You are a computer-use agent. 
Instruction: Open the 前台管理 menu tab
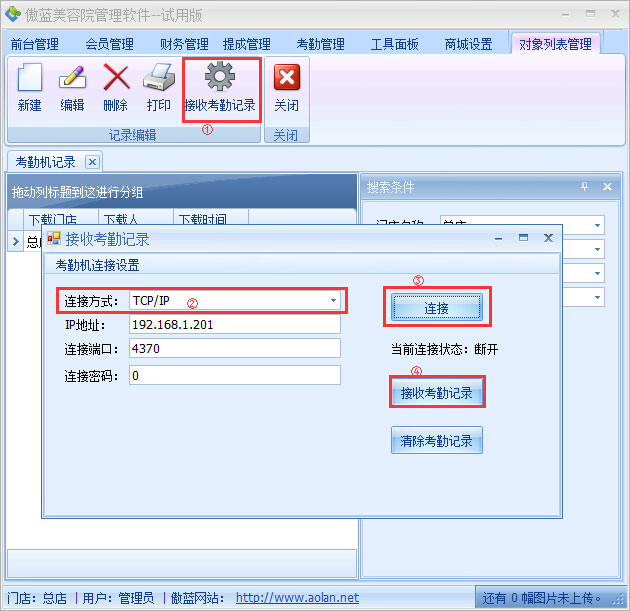pyautogui.click(x=35, y=44)
